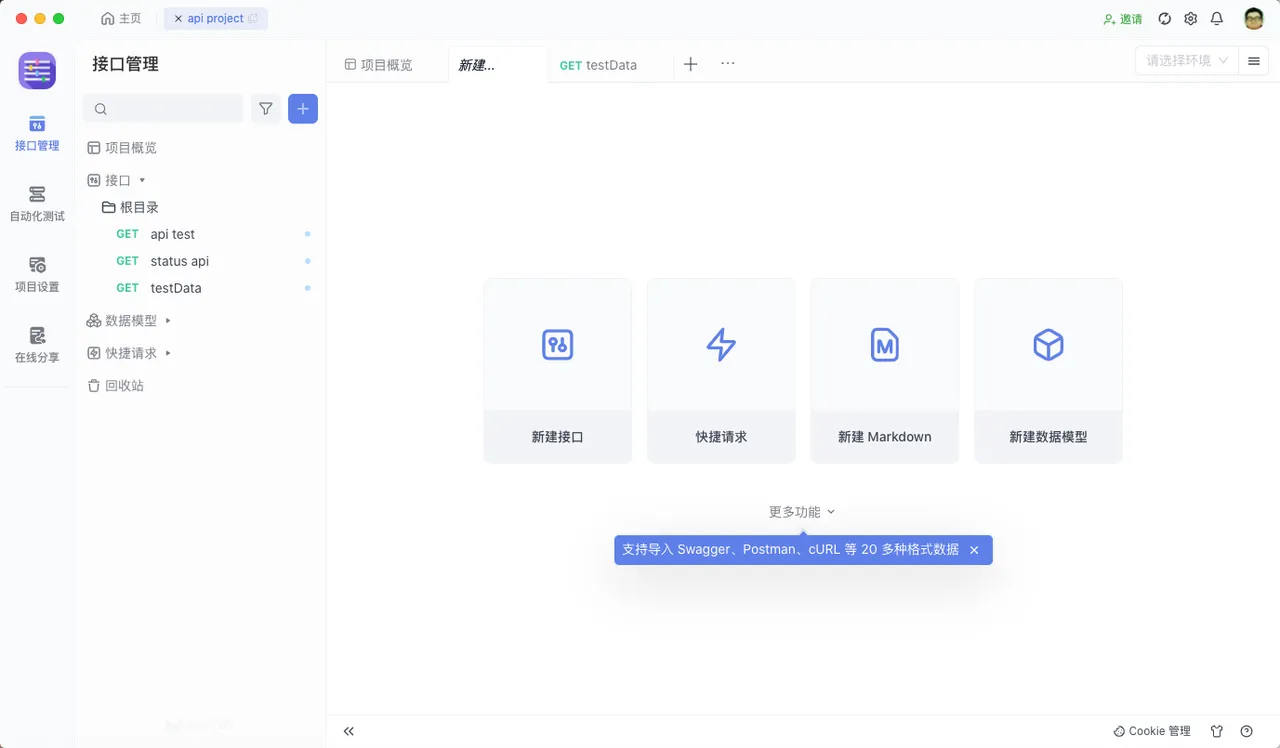Add a new tab with the plus icon

[x=690, y=64]
